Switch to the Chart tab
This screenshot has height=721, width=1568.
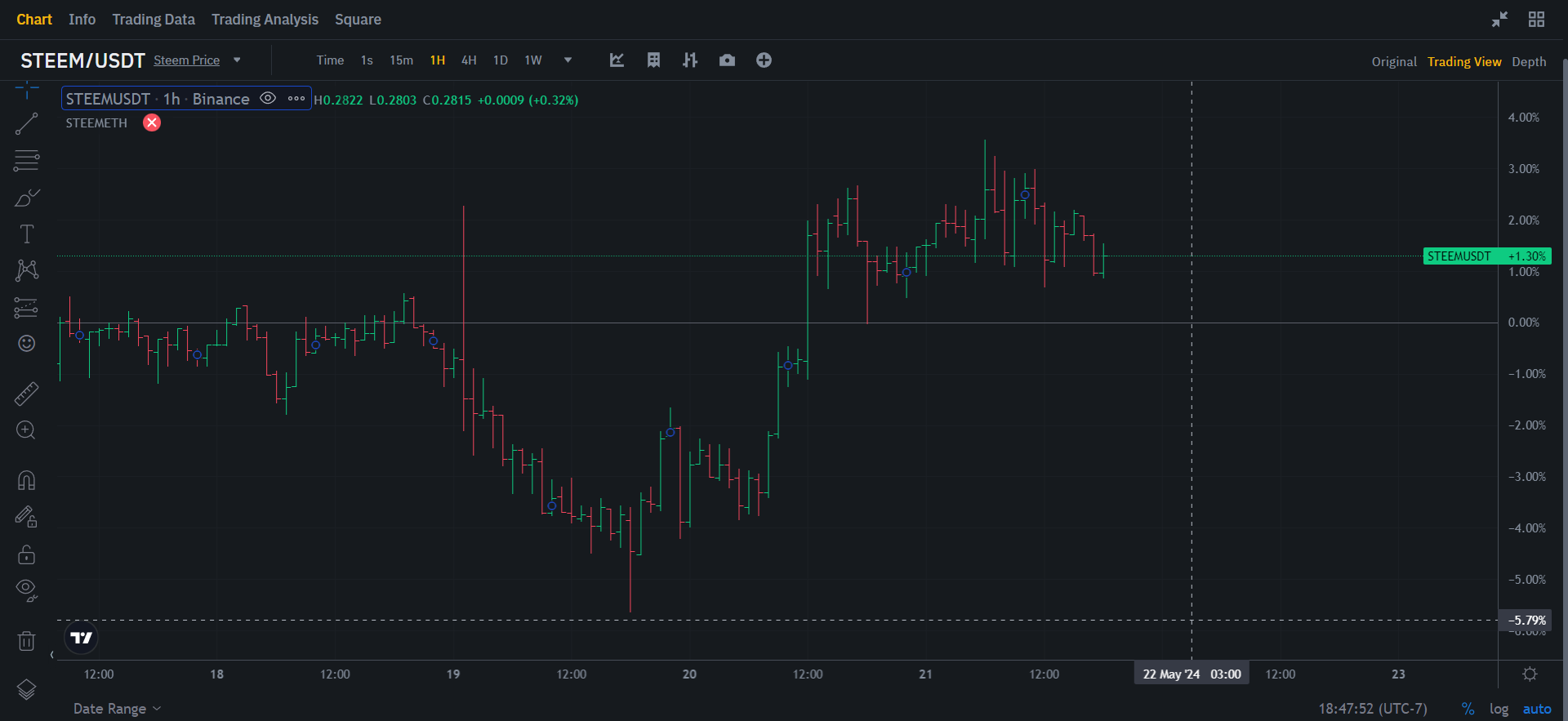point(34,20)
